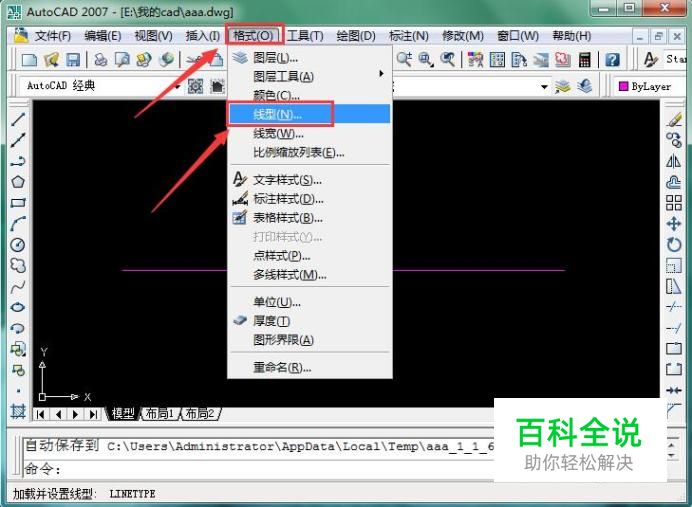Open the 编辑(E) menu
The width and height of the screenshot is (692, 507).
click(x=102, y=36)
